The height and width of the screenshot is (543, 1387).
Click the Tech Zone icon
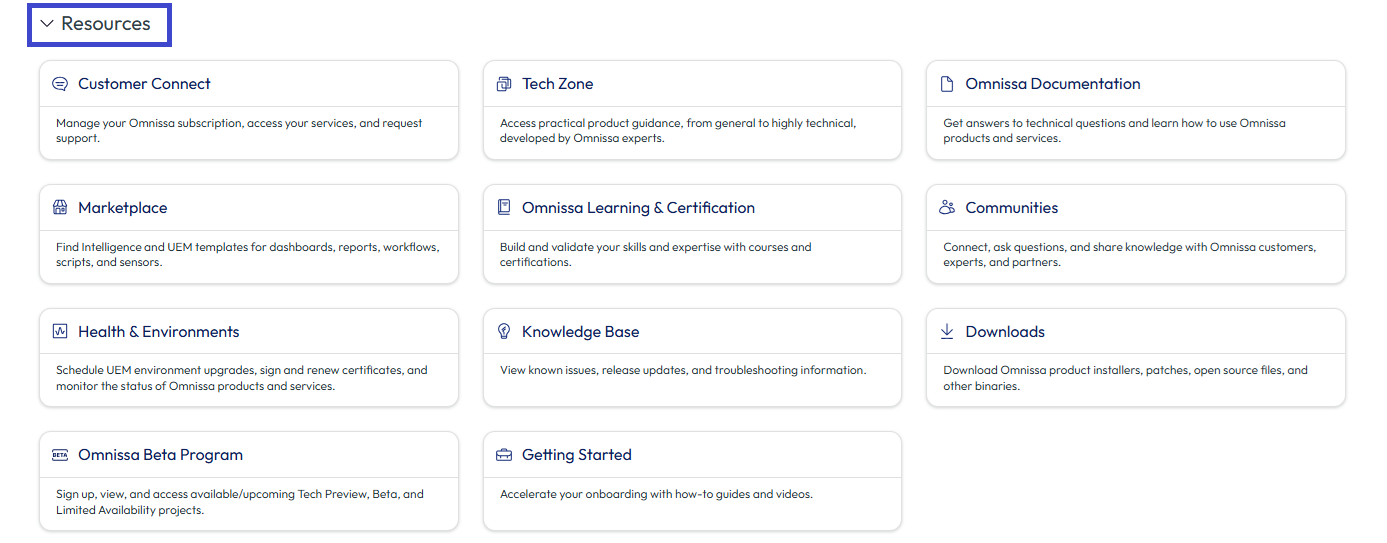point(504,84)
